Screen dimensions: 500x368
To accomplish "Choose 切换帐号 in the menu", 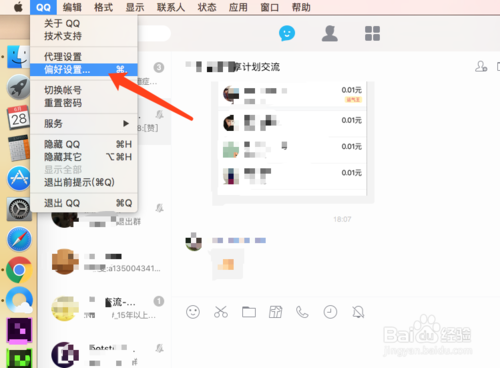I will [x=84, y=90].
